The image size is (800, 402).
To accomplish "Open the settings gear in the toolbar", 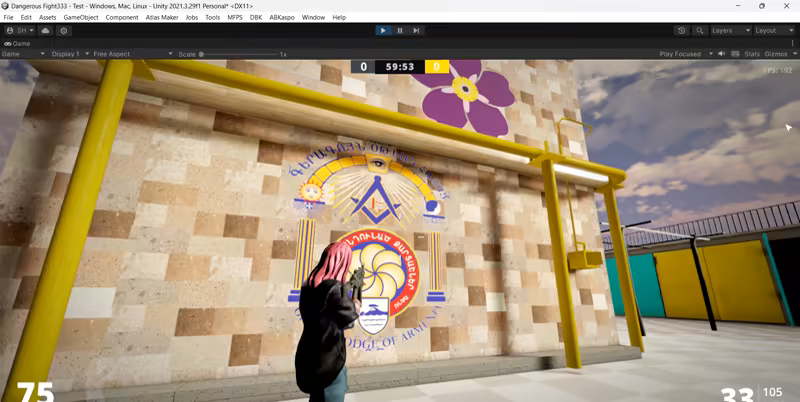I will point(64,31).
